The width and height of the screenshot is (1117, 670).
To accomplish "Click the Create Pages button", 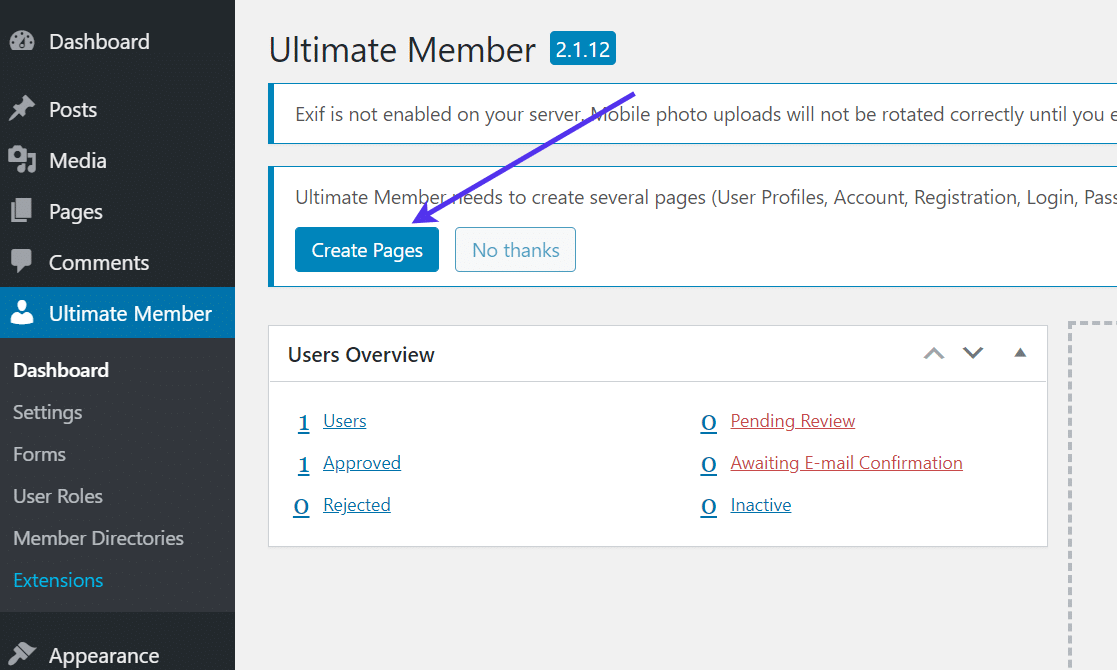I will pyautogui.click(x=366, y=249).
